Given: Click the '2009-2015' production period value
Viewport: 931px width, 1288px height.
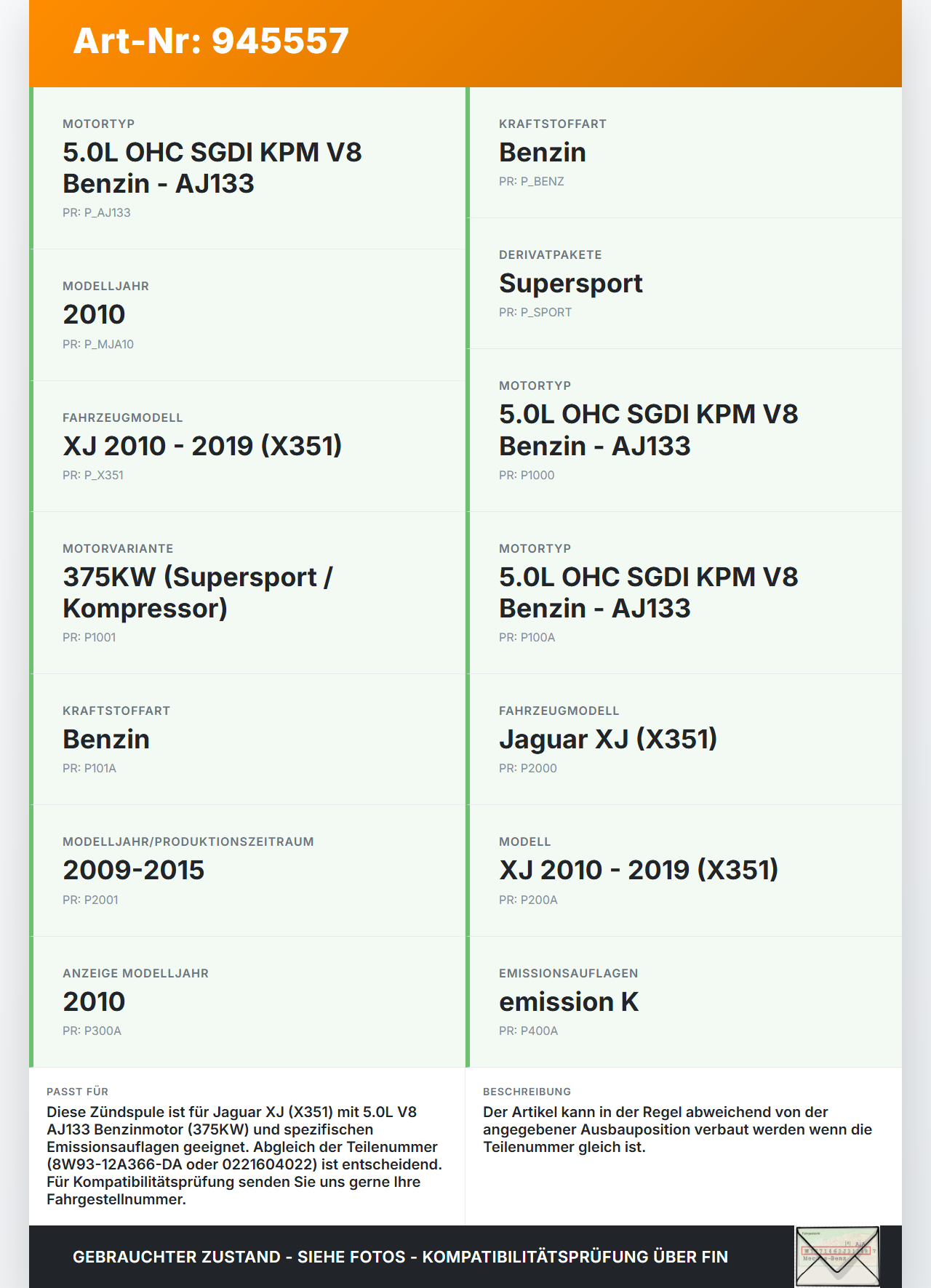Looking at the screenshot, I should coord(134,871).
